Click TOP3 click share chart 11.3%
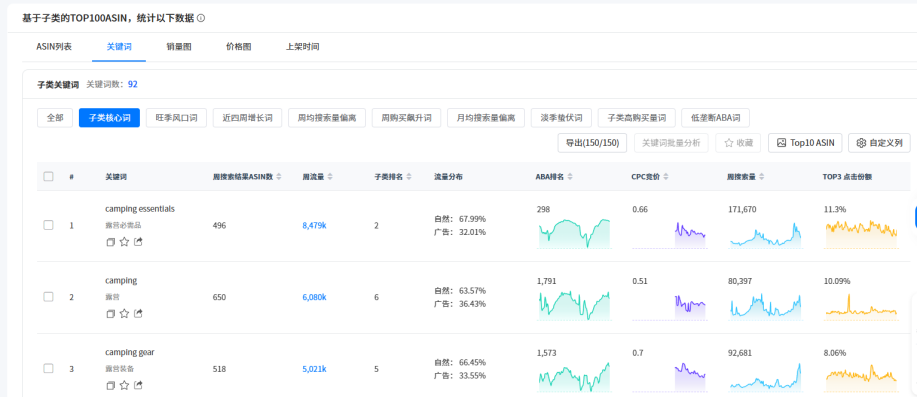 click(x=861, y=234)
